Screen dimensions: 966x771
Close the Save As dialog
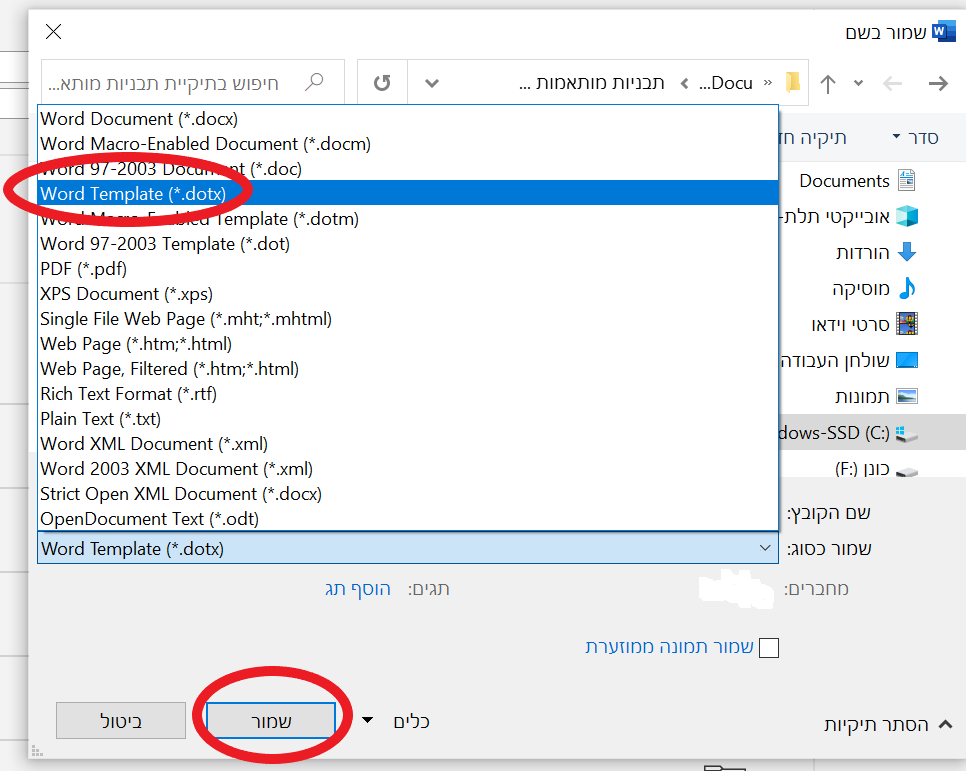(x=54, y=31)
